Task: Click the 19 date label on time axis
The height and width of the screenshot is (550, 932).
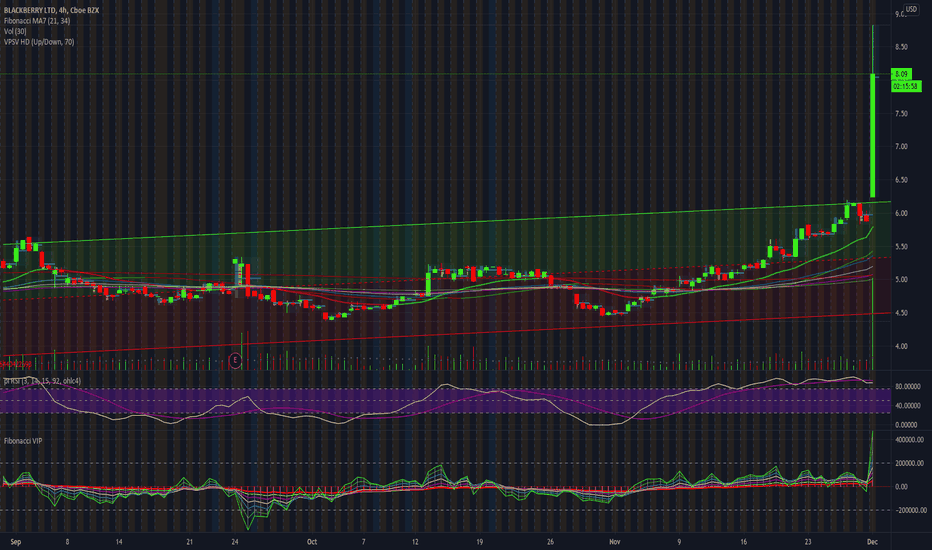Action: pos(479,542)
